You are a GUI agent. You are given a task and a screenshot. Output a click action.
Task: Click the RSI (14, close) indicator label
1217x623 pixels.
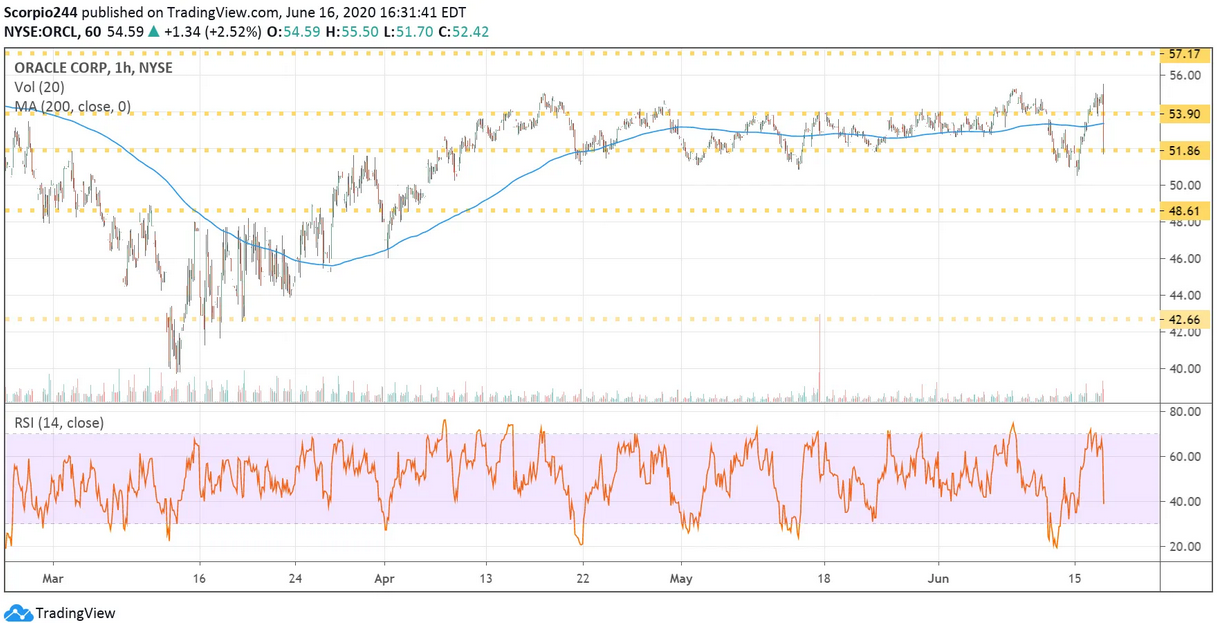click(58, 423)
